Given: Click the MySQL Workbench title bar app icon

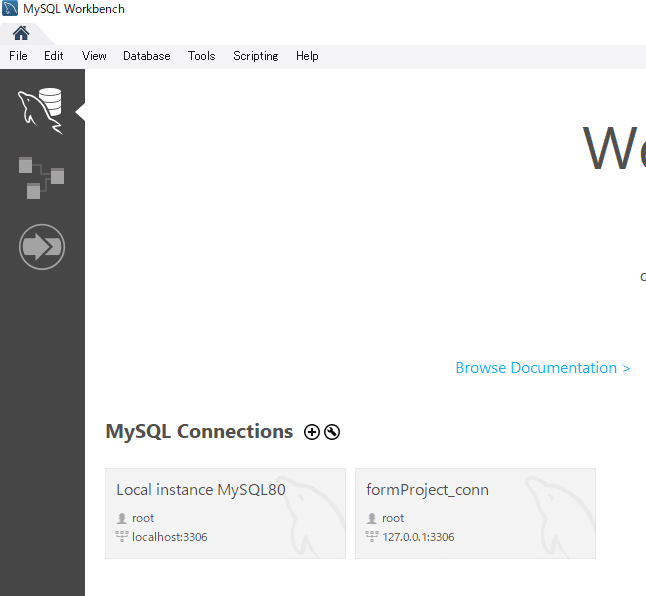Looking at the screenshot, I should [10, 8].
